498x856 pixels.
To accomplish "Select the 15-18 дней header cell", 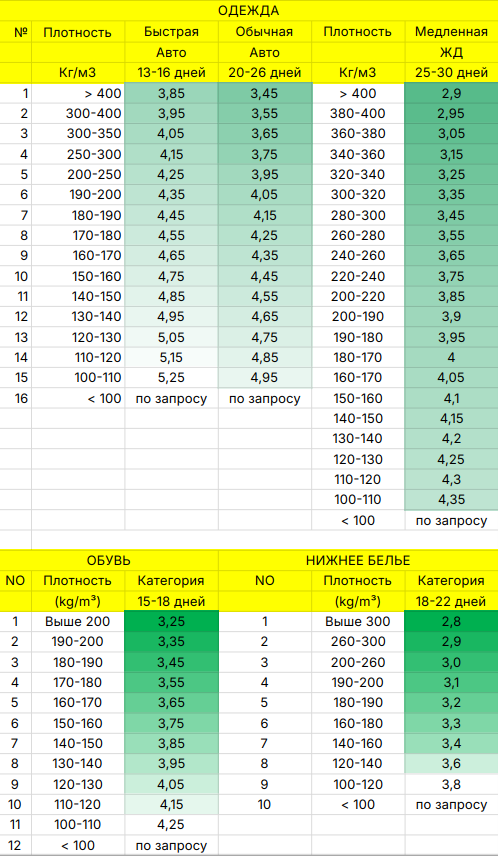I will point(171,602).
